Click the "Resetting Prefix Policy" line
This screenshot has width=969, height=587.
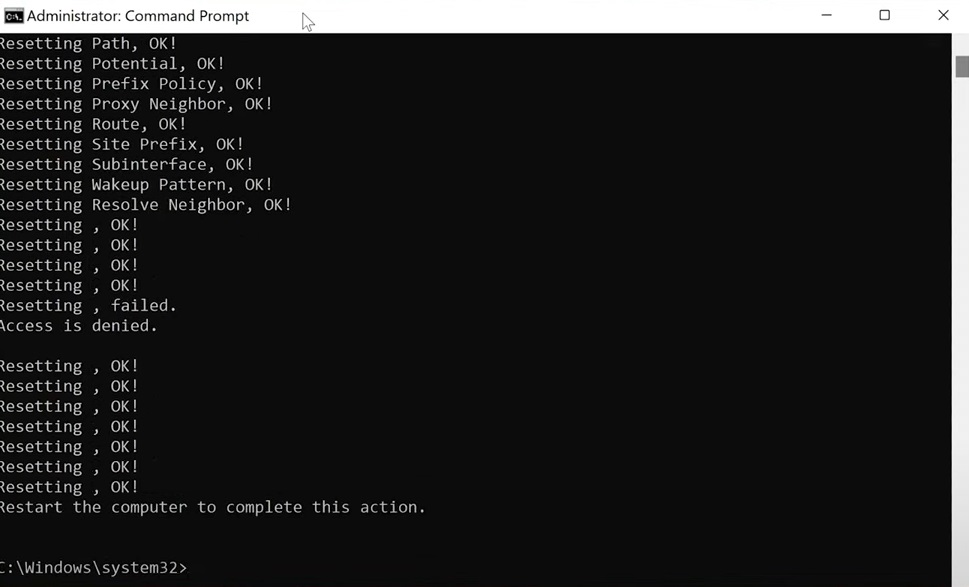(x=132, y=84)
